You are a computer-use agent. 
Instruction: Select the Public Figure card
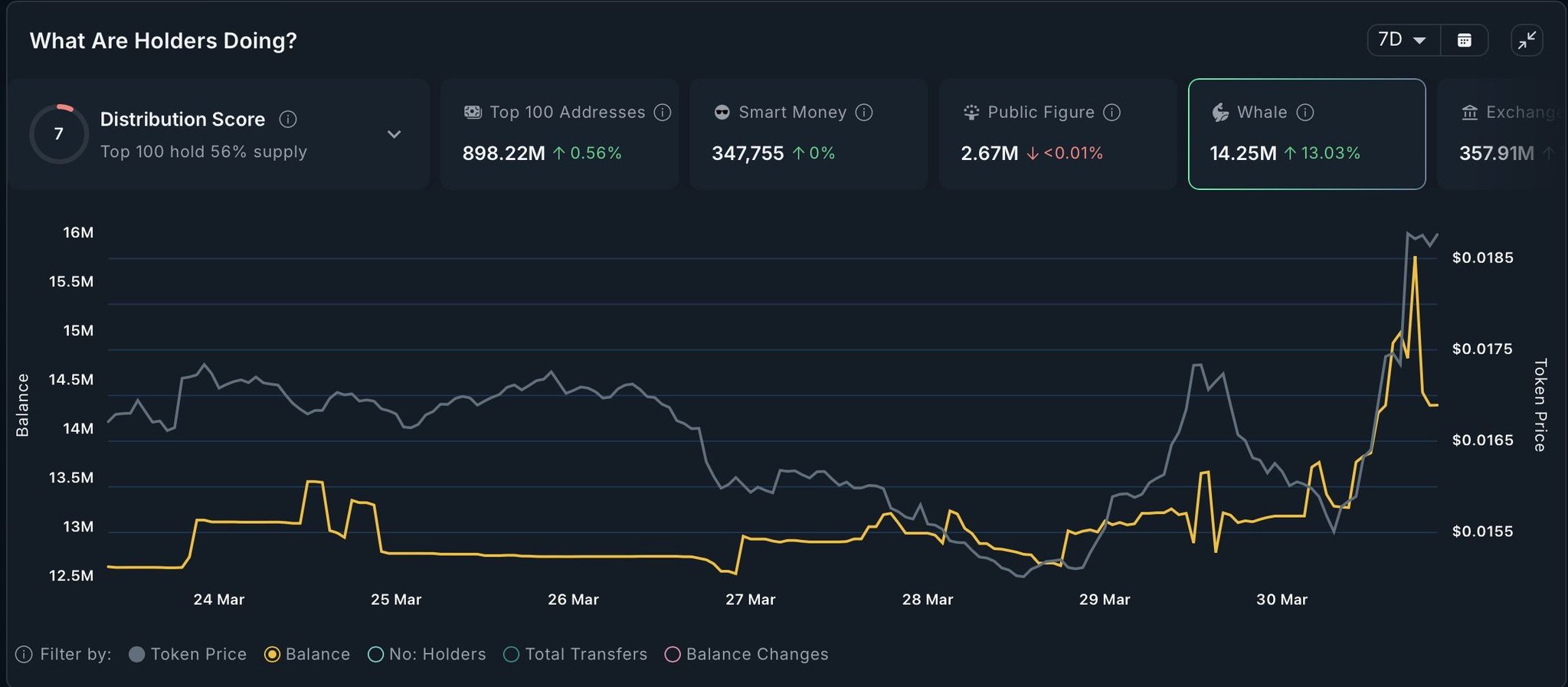coord(1057,134)
